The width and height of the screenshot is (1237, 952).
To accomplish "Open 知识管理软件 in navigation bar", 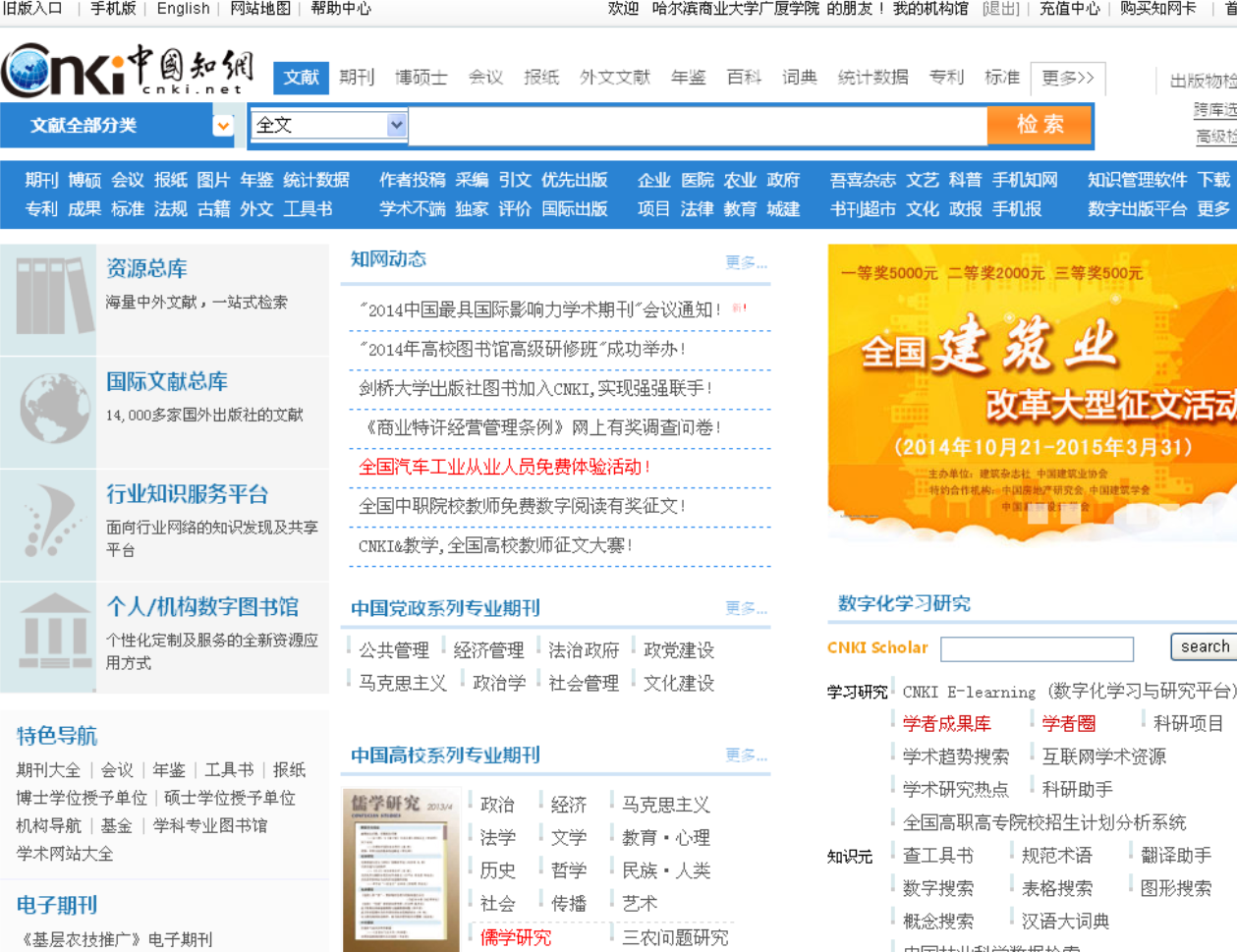I will pos(1138,180).
